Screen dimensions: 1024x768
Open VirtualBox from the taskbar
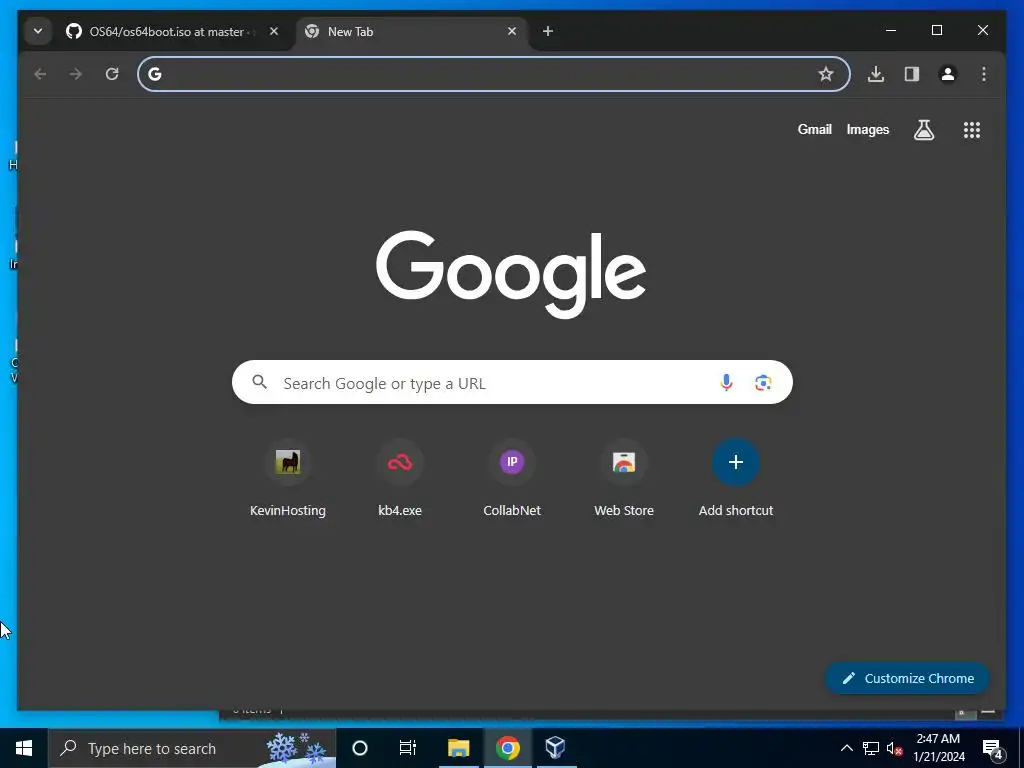(555, 748)
